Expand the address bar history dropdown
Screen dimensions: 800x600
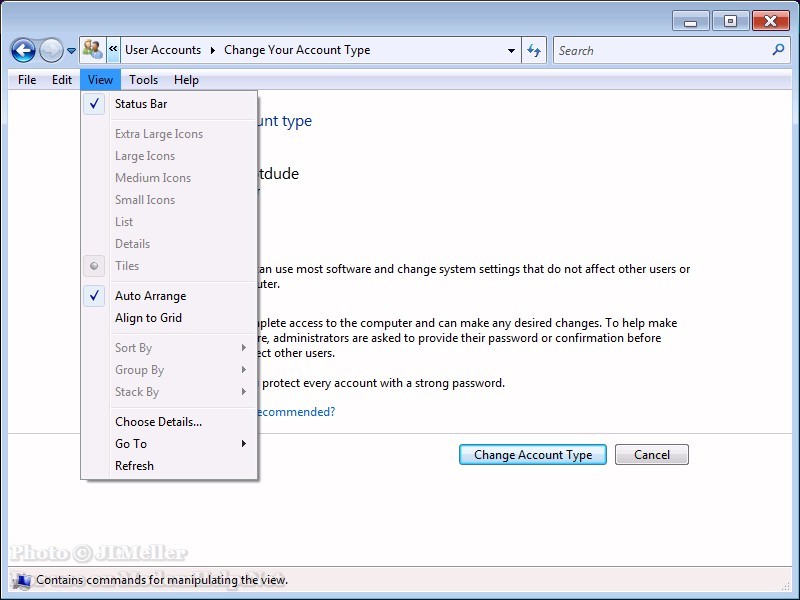[512, 50]
